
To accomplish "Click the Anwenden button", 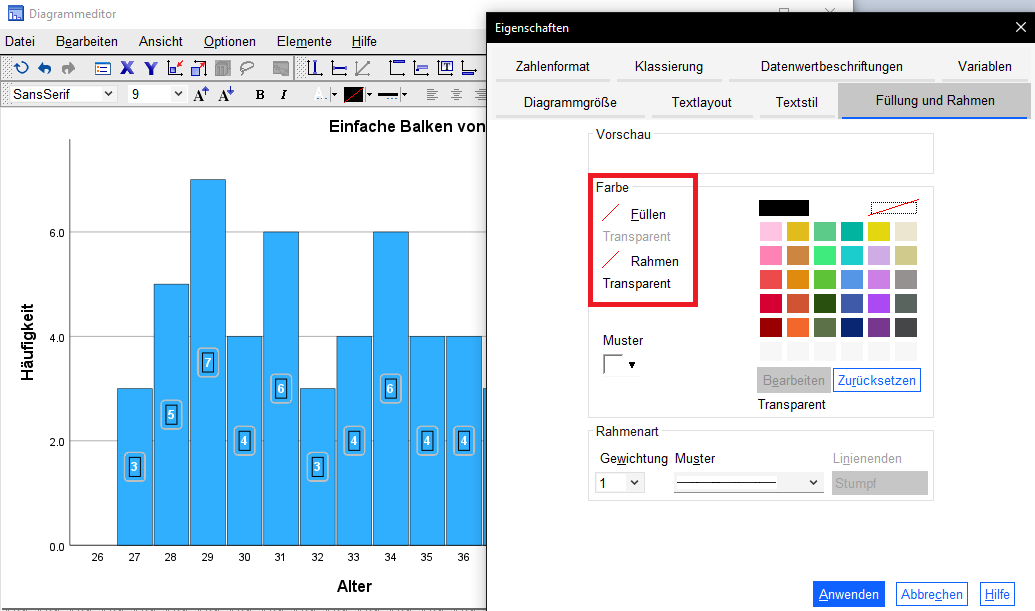I will pos(848,593).
